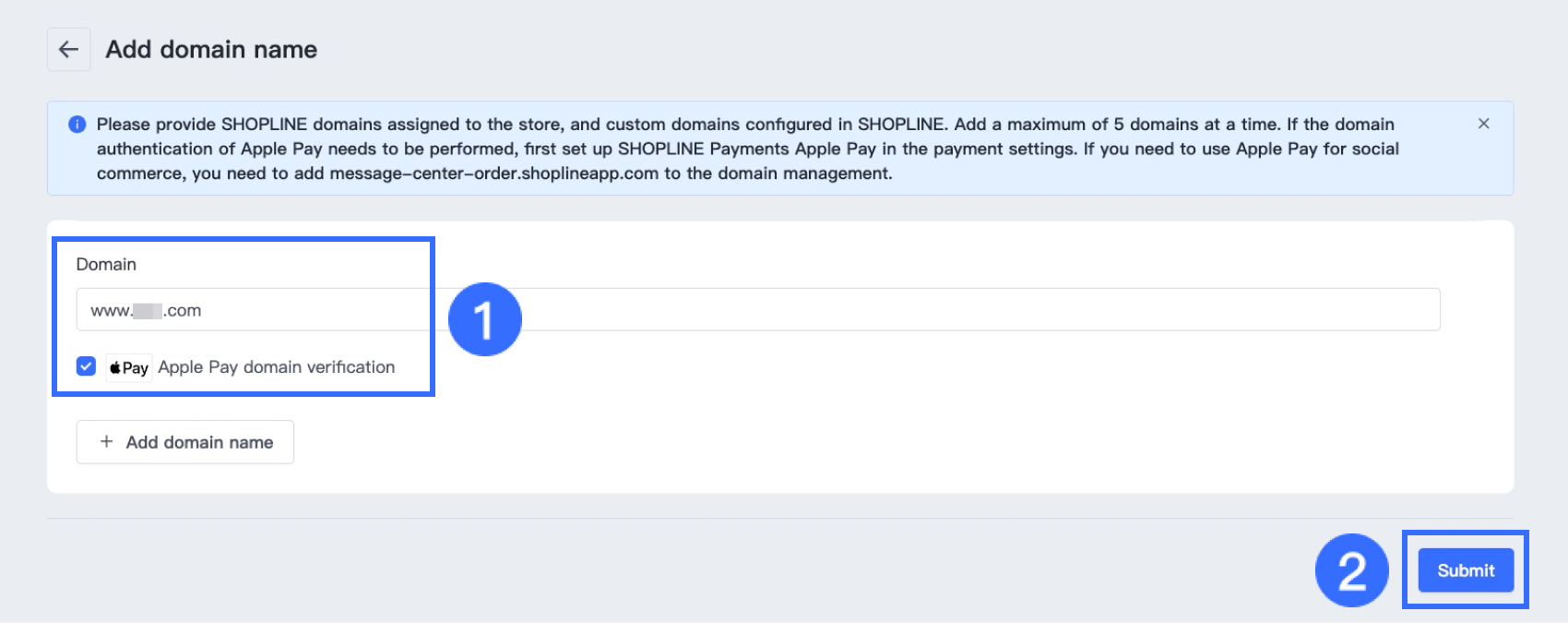Click the plus icon in Add domain name
This screenshot has width=1568, height=623.
106,442
